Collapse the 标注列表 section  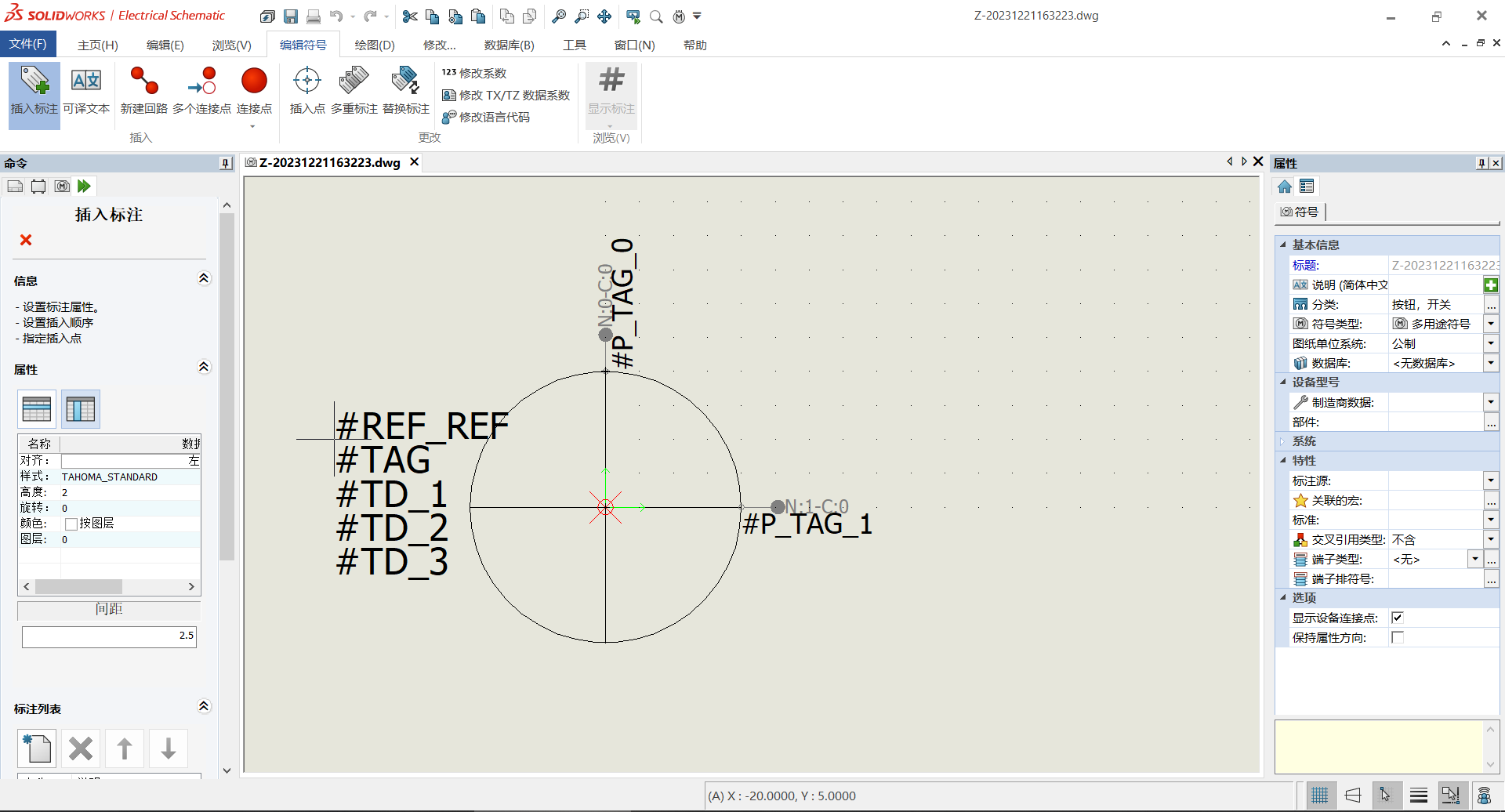click(x=204, y=707)
